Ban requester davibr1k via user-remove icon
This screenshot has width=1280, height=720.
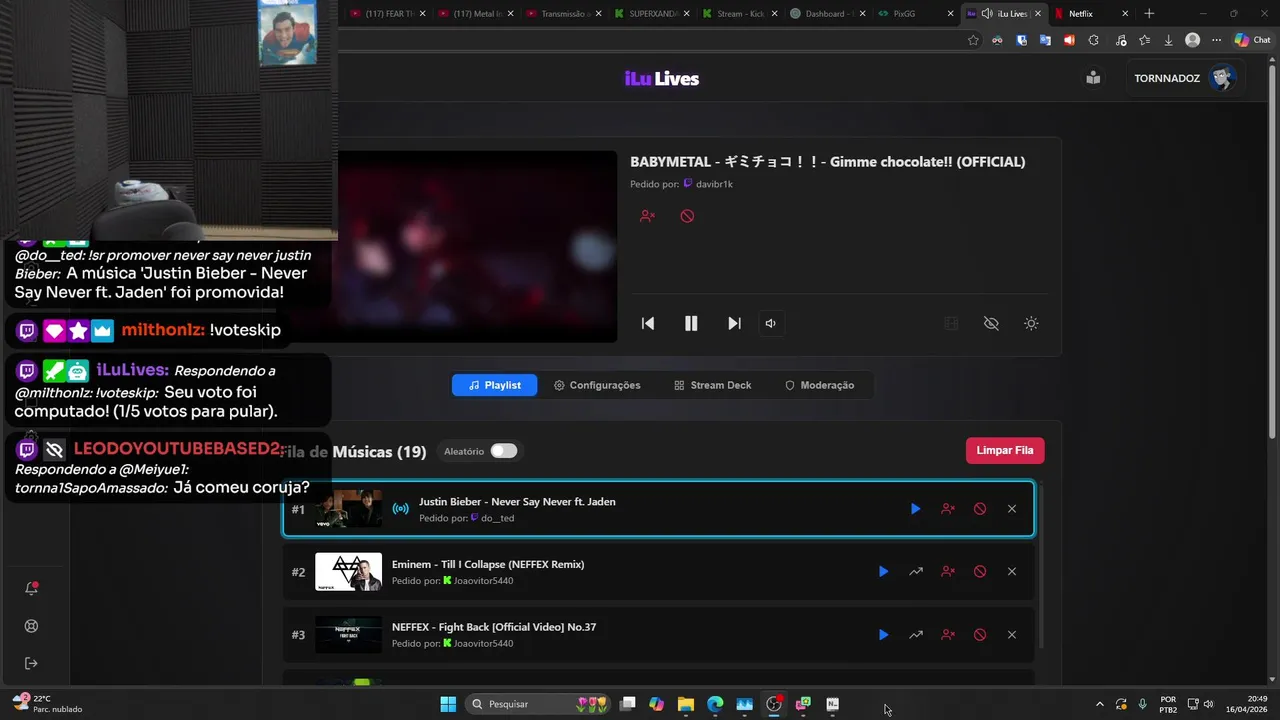(647, 216)
